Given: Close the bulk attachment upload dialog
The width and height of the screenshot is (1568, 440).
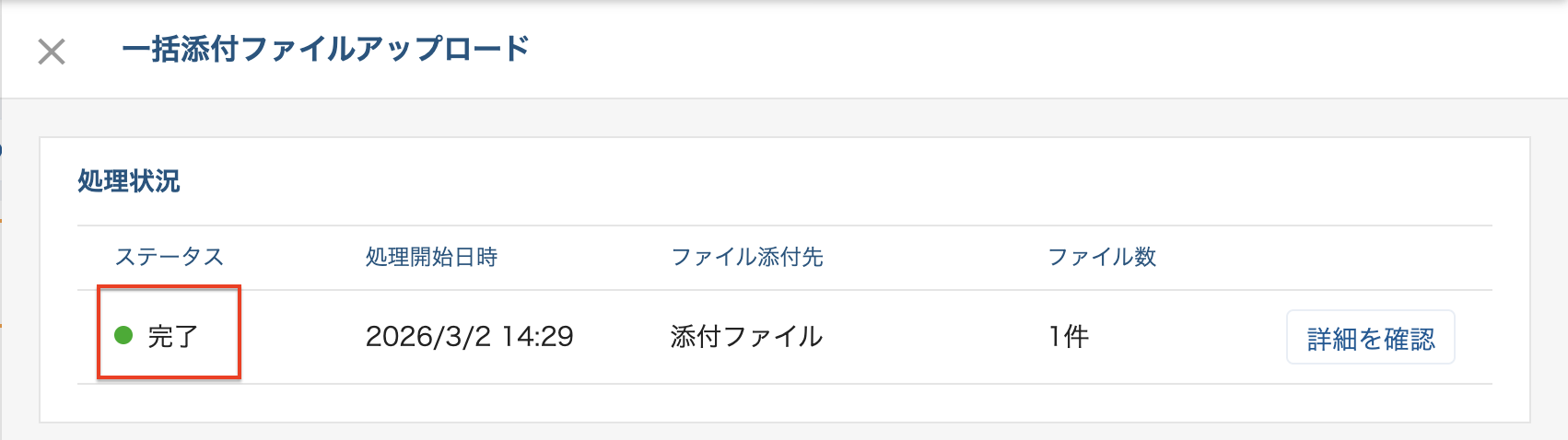Looking at the screenshot, I should 52,52.
